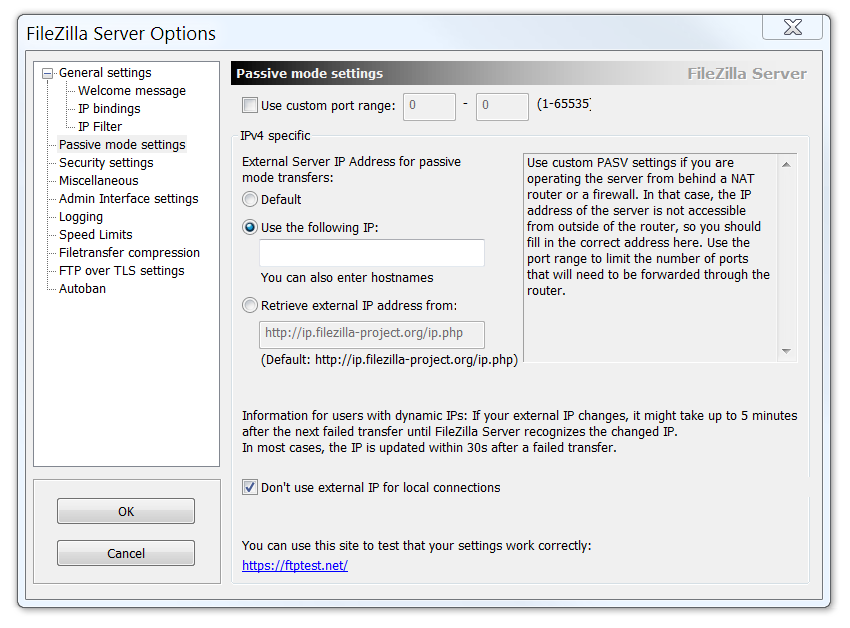
Task: Open Security settings page
Action: (x=106, y=163)
